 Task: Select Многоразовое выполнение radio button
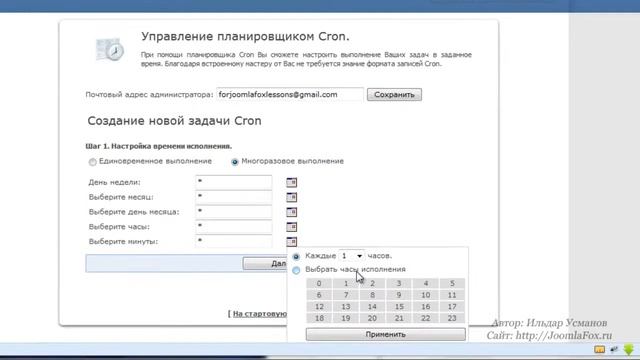[x=235, y=162]
